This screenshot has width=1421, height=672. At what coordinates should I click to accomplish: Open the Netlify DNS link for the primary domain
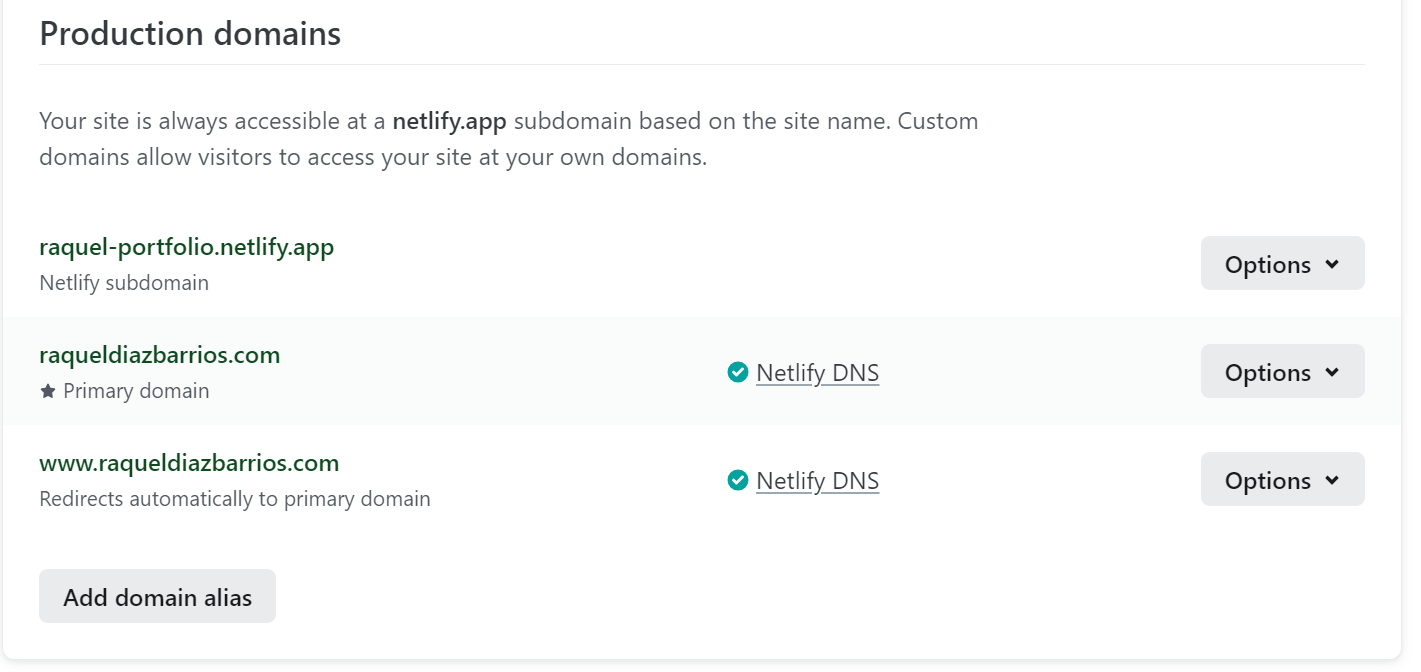pyautogui.click(x=817, y=373)
